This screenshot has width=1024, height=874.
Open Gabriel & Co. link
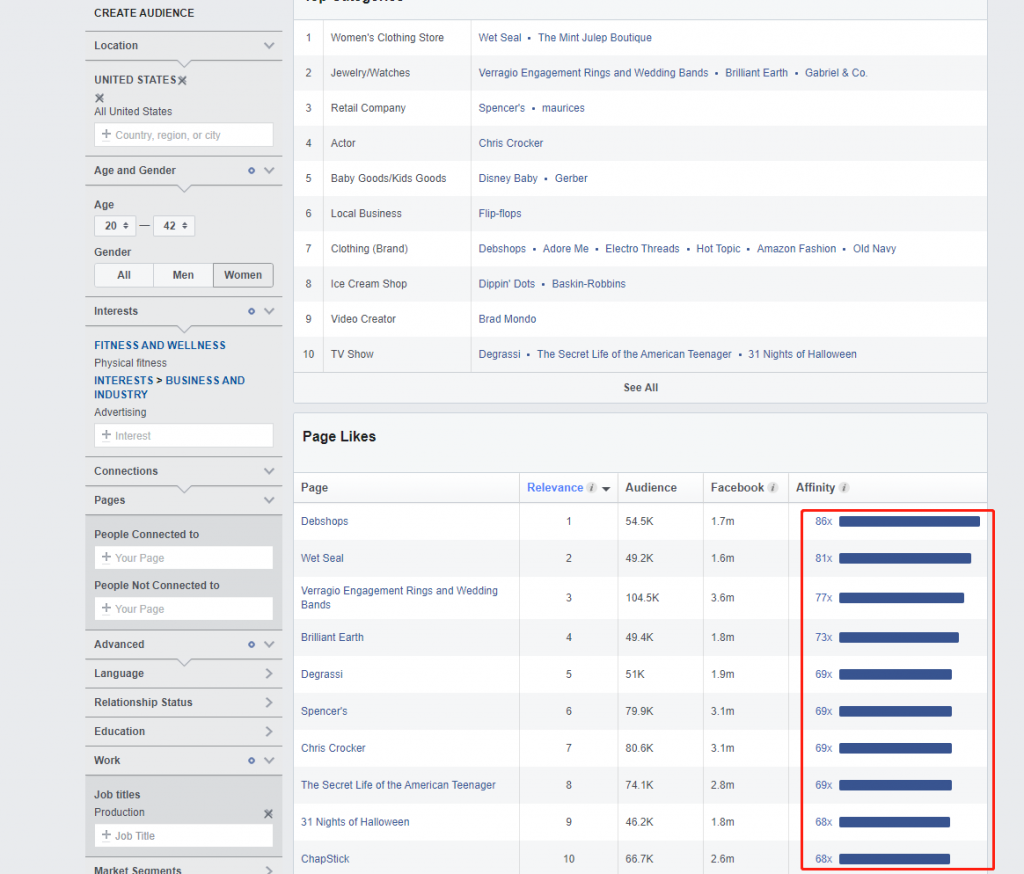point(836,73)
